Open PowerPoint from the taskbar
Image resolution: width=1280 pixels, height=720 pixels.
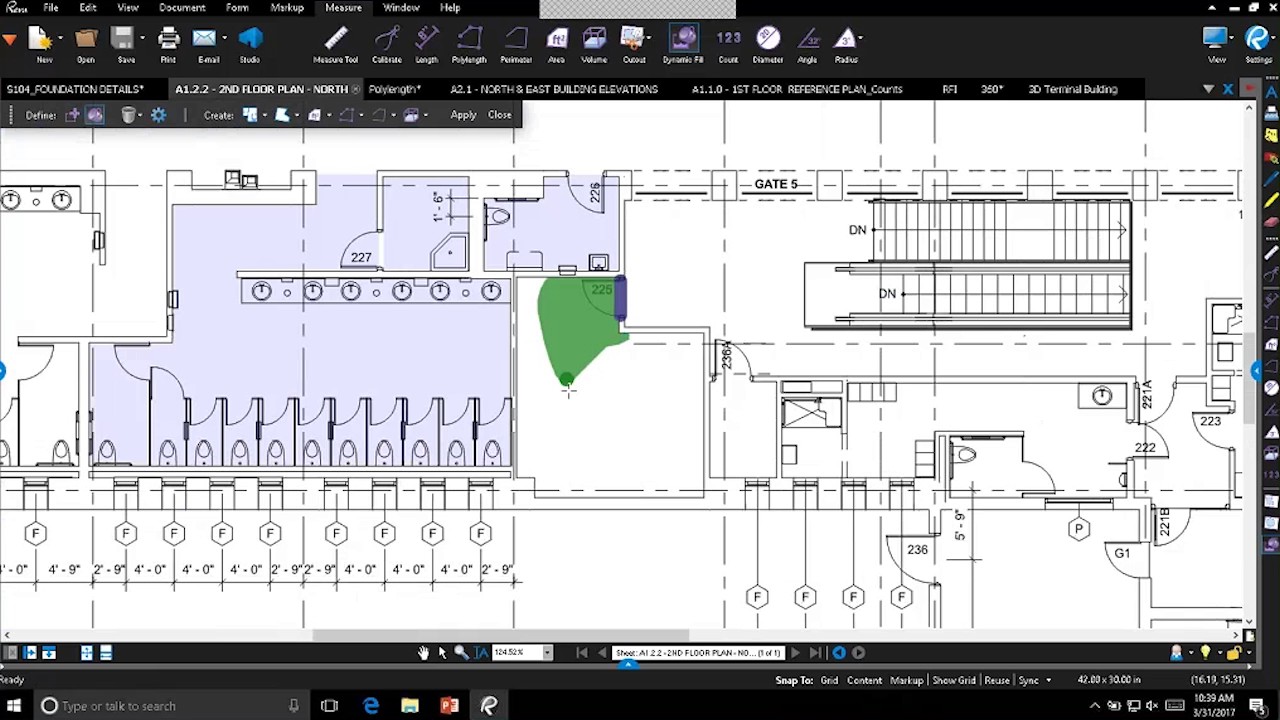coord(449,706)
